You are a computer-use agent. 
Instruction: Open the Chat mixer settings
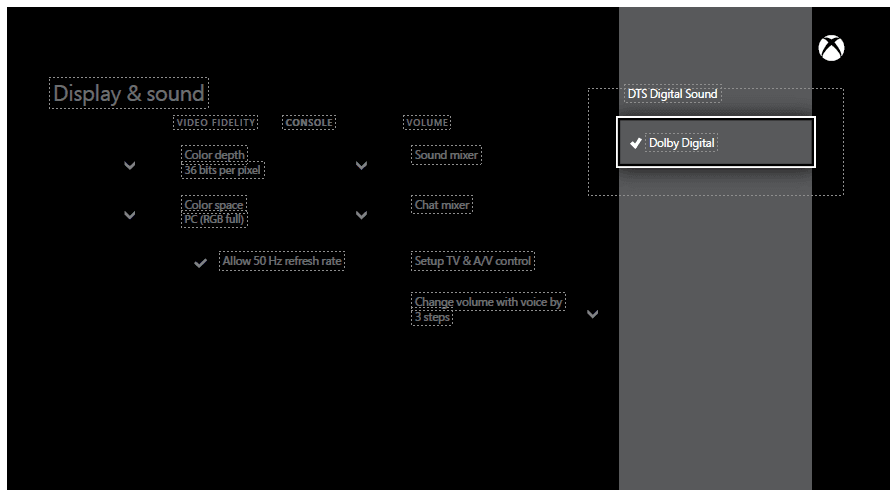click(442, 205)
